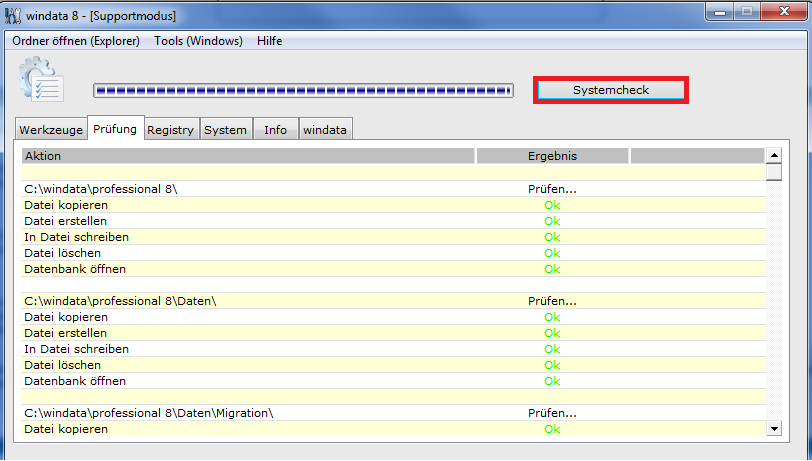This screenshot has height=461, width=812.
Task: Select row C:\windata\professional 8\Daten\Migration\
Action: point(394,413)
